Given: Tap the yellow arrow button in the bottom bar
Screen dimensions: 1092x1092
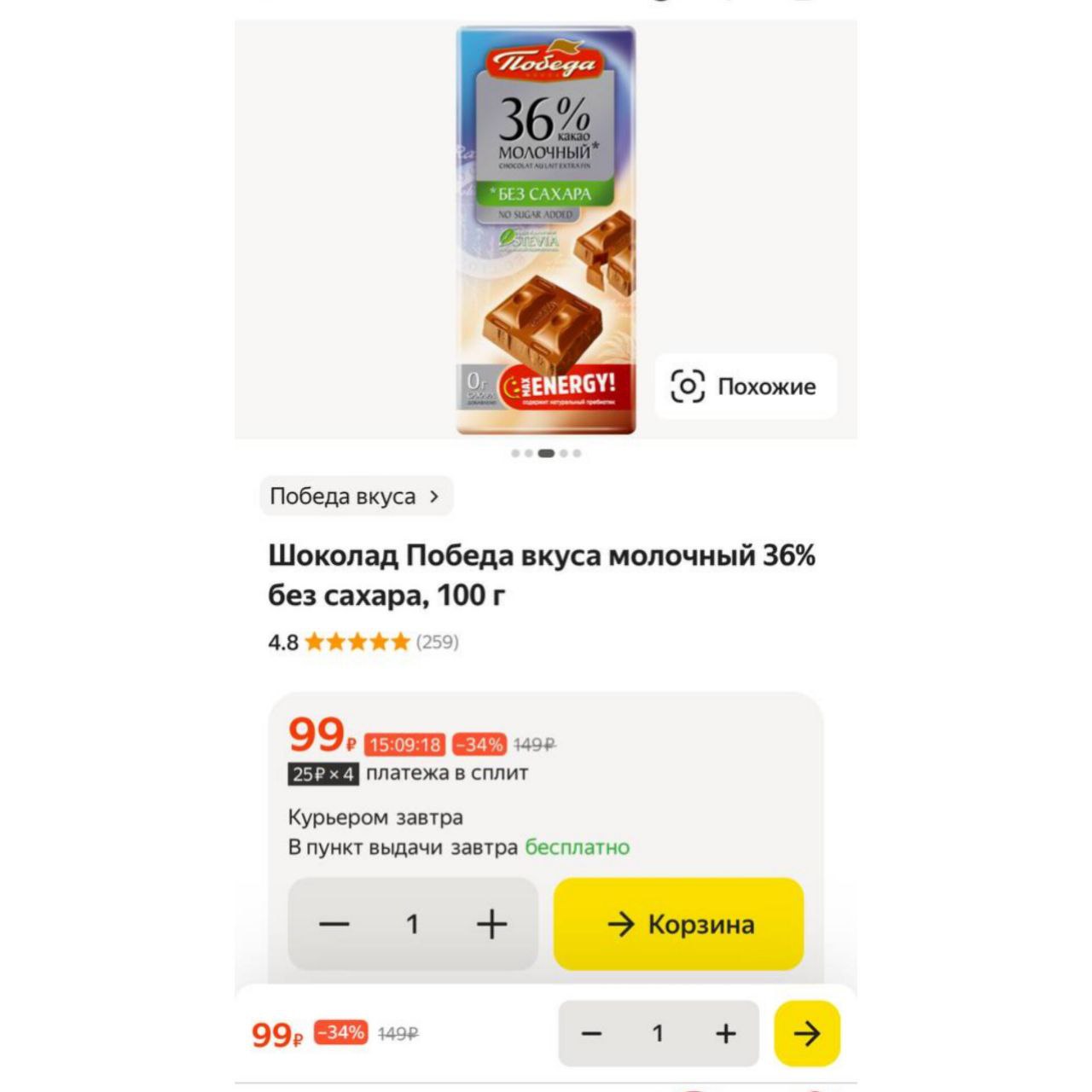Looking at the screenshot, I should (807, 1034).
